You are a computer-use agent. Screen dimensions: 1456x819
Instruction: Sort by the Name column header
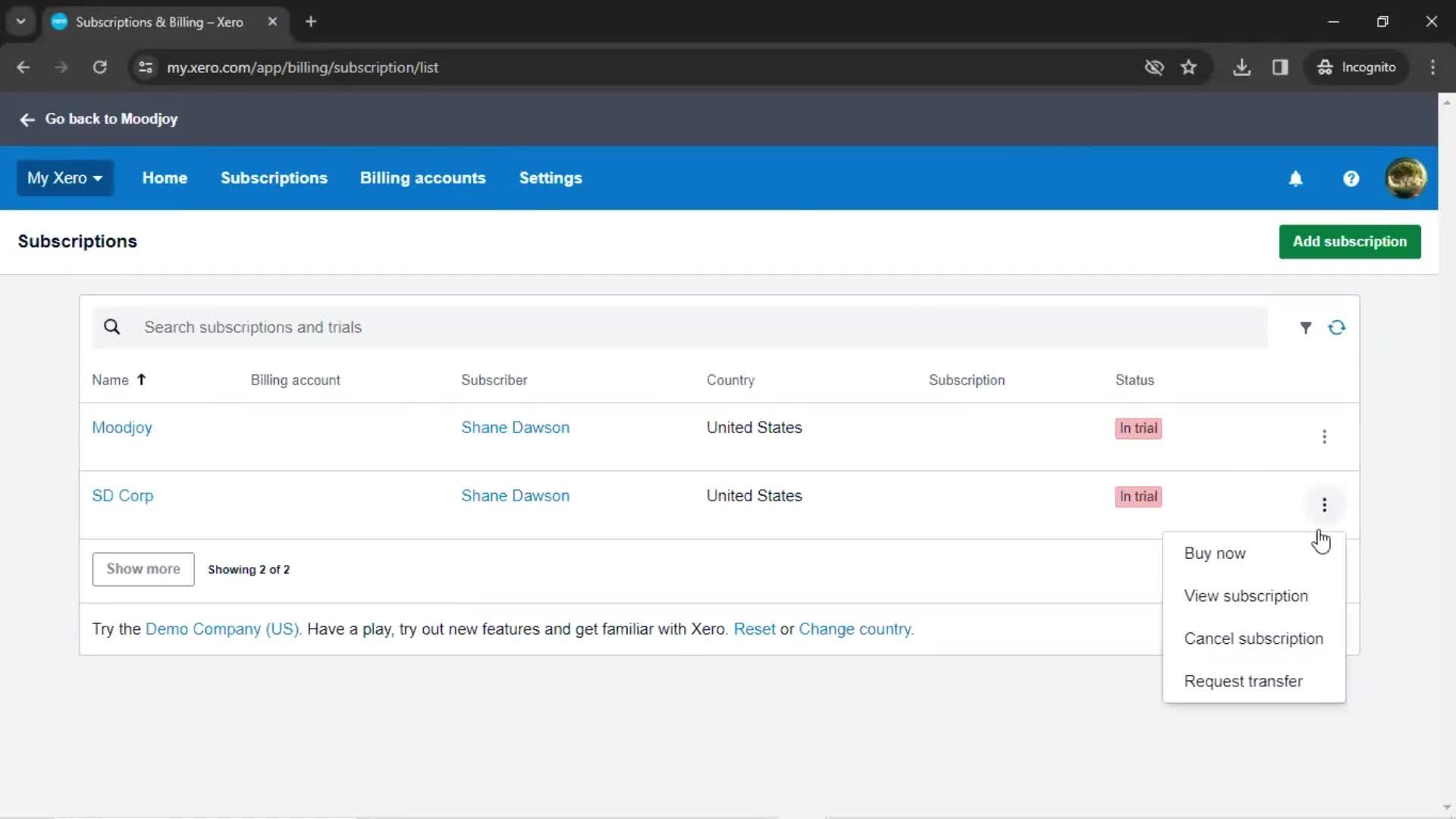119,380
